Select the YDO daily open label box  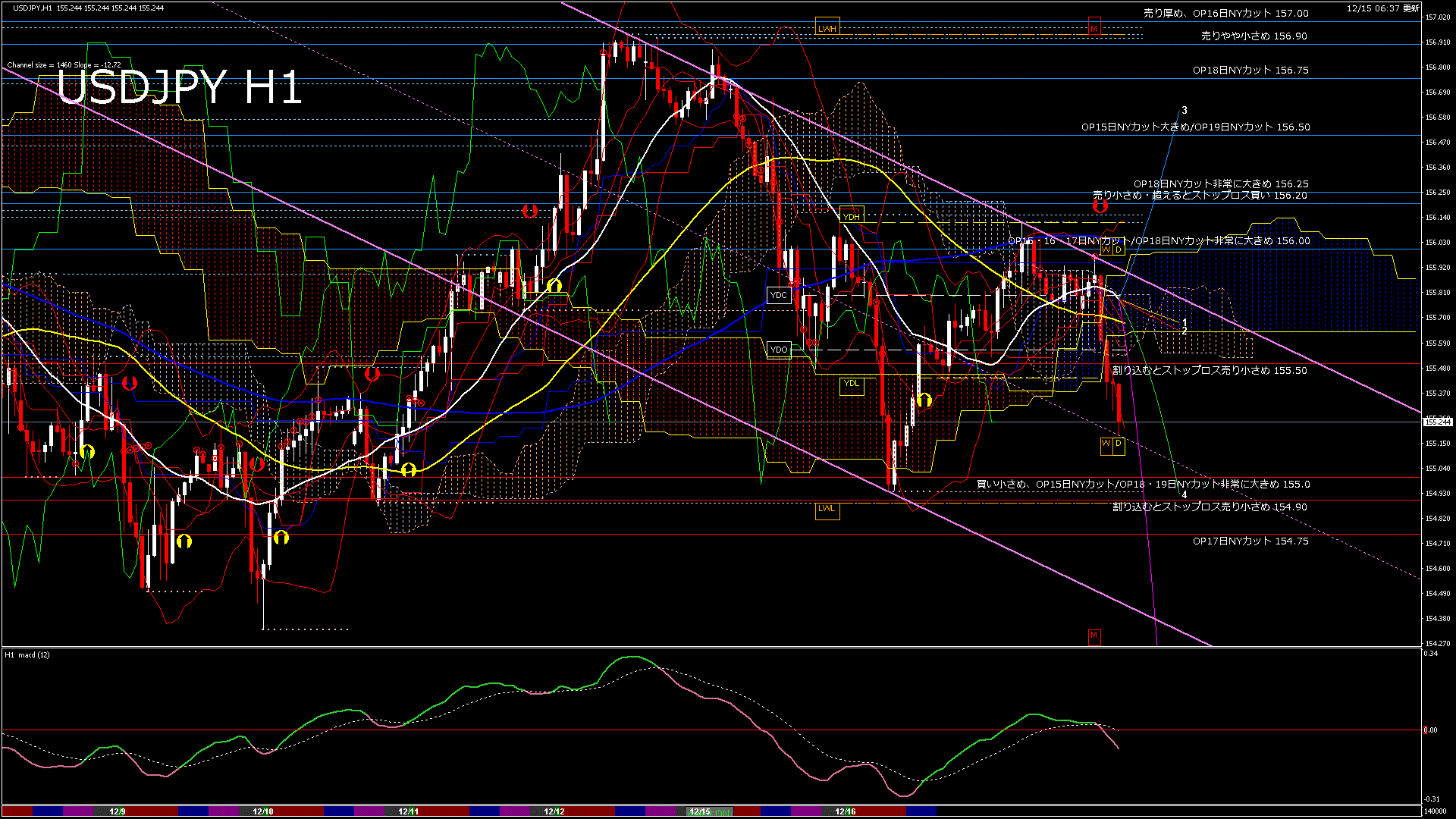point(780,348)
